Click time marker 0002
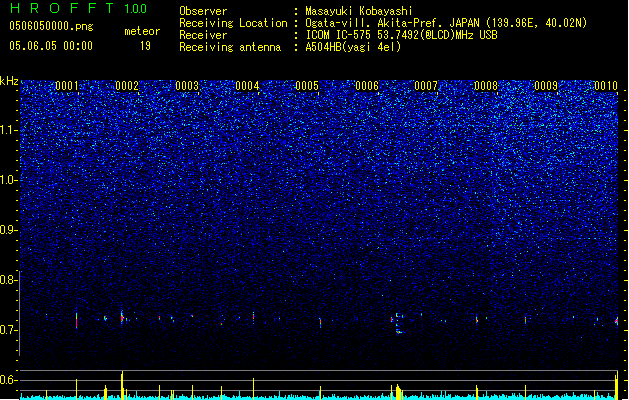The width and height of the screenshot is (629, 400). (127, 85)
